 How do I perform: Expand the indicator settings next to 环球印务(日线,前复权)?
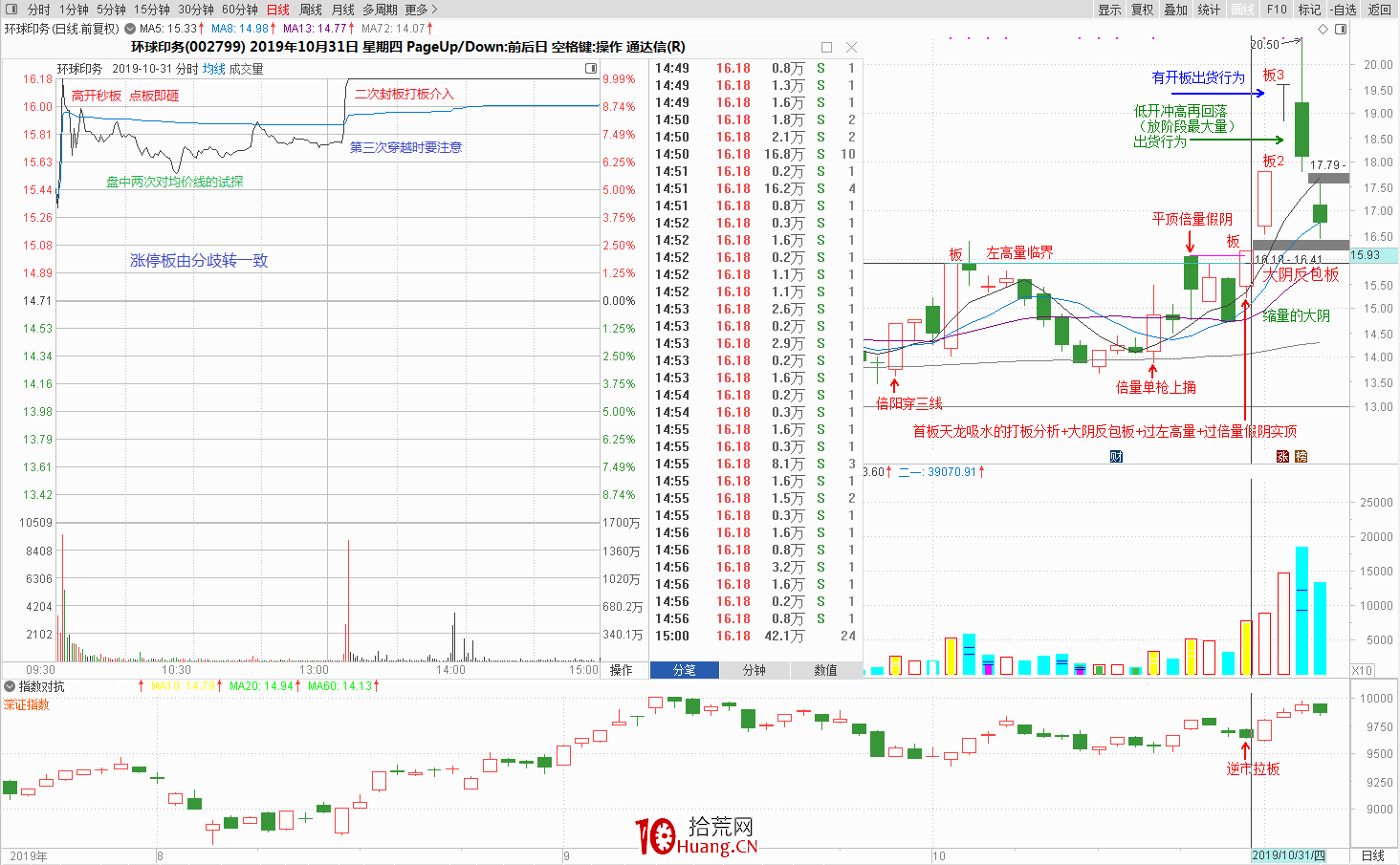[x=128, y=29]
